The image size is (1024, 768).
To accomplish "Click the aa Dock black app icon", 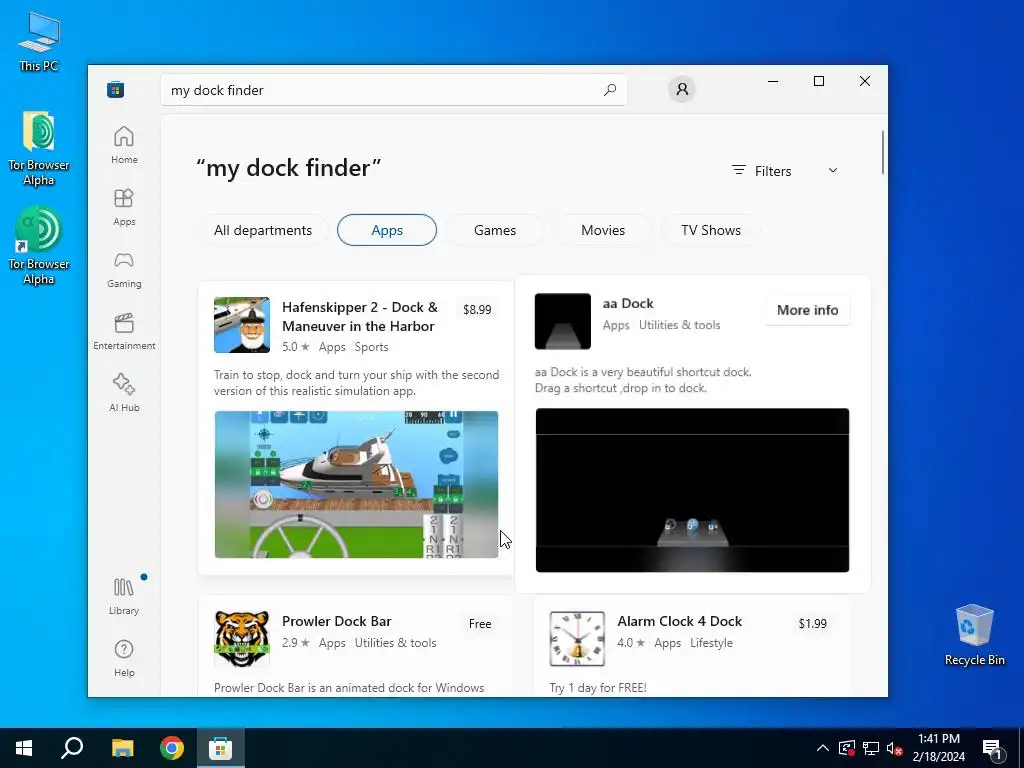I will coord(563,321).
